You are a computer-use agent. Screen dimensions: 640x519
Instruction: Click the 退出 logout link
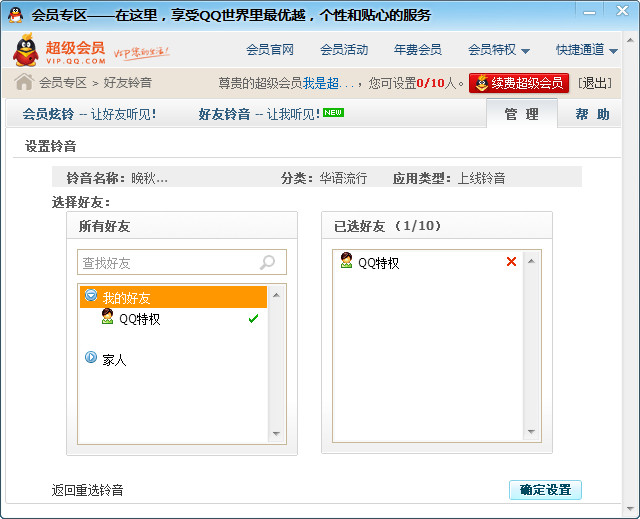click(x=595, y=83)
